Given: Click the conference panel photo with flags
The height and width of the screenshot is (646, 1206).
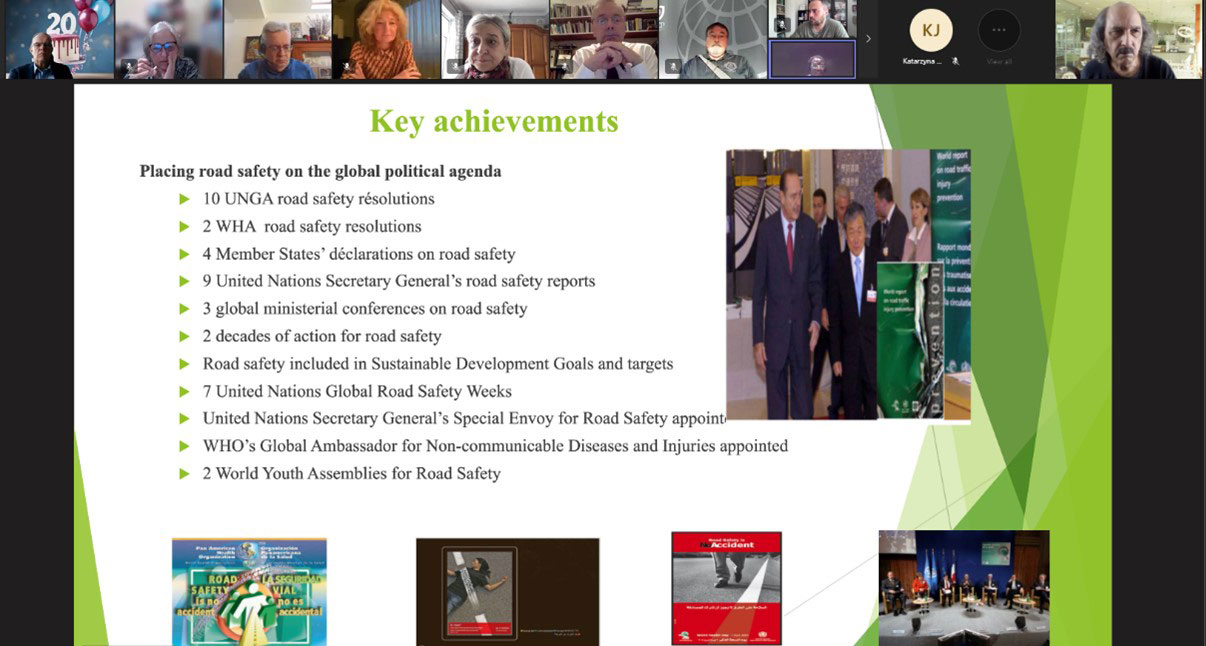Looking at the screenshot, I should [x=963, y=586].
